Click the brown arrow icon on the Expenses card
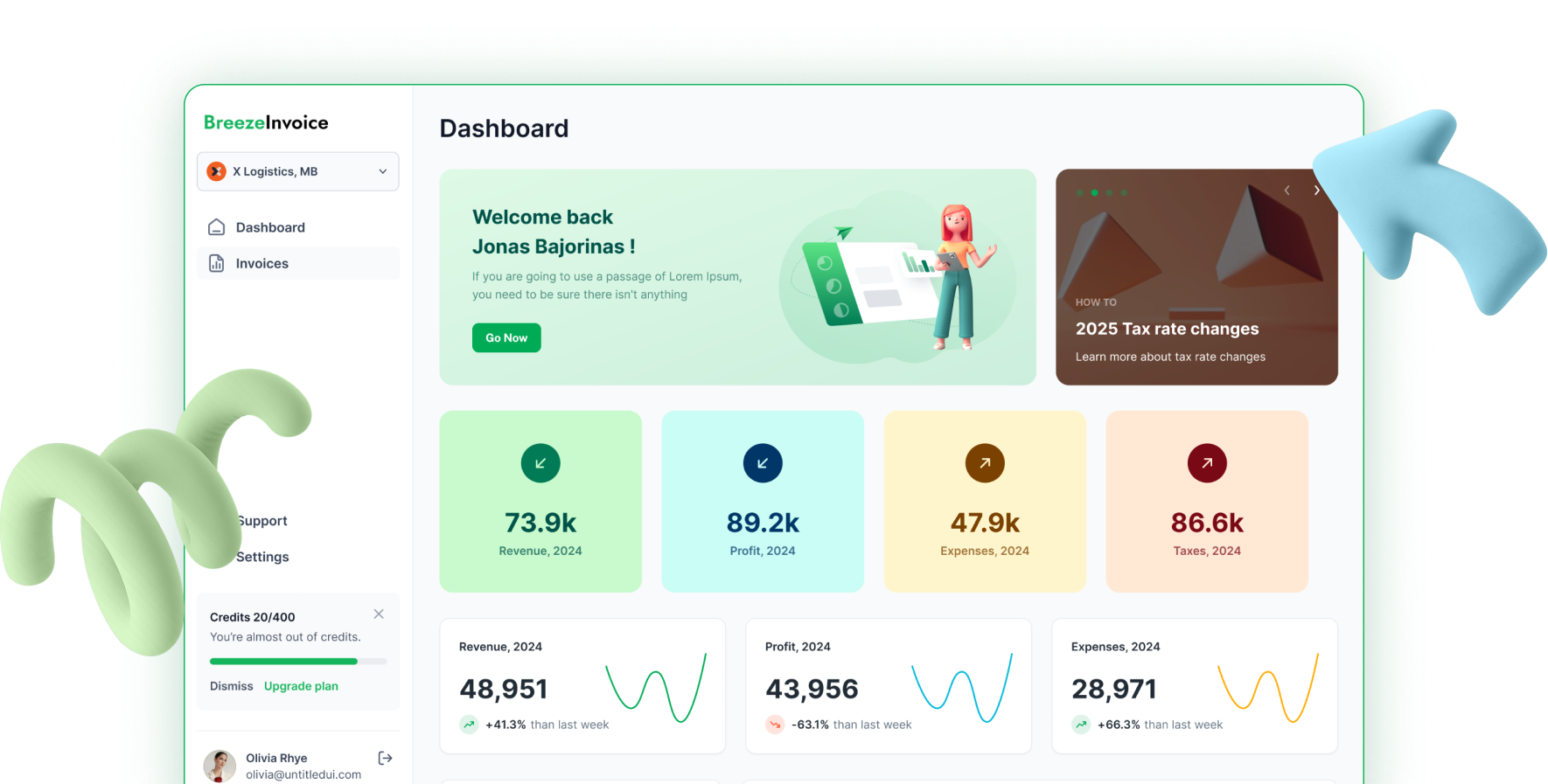This screenshot has height=784, width=1548. [985, 463]
